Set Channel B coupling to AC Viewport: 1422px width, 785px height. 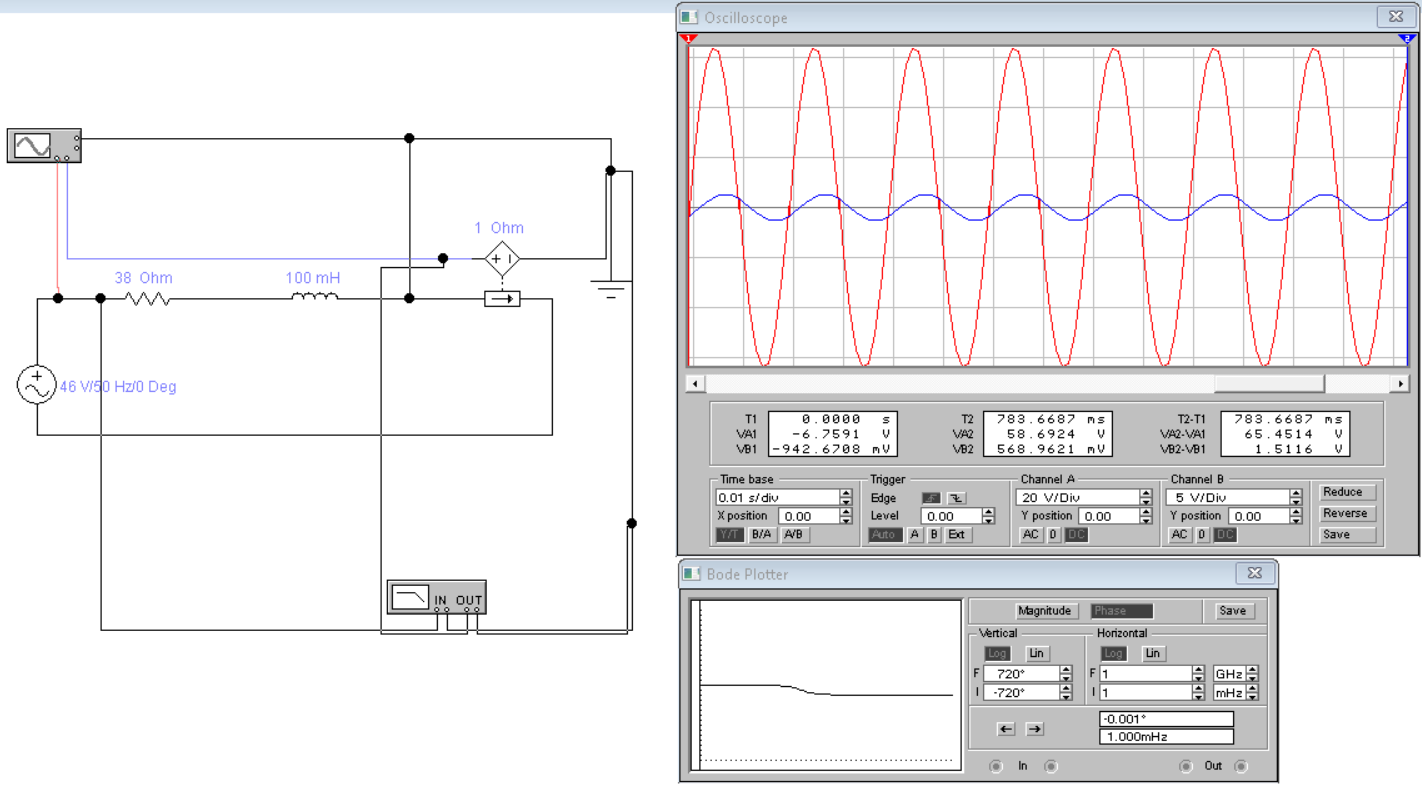[x=1181, y=535]
